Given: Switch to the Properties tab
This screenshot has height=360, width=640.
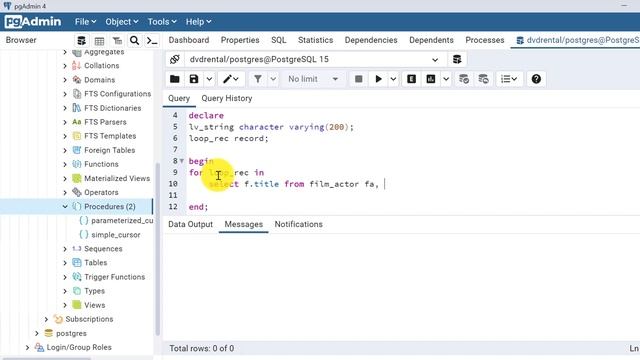Looking at the screenshot, I should pos(240,40).
